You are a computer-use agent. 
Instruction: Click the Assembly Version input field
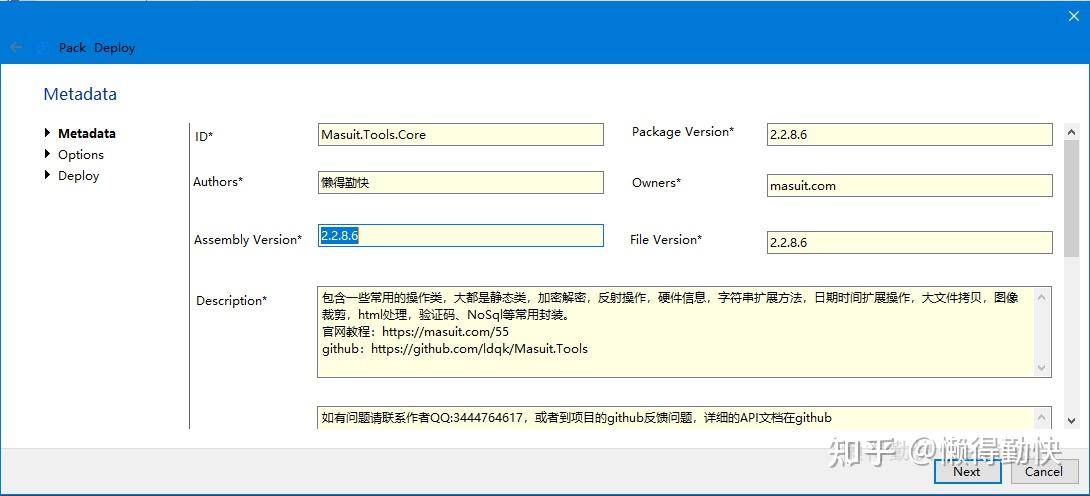tap(460, 235)
